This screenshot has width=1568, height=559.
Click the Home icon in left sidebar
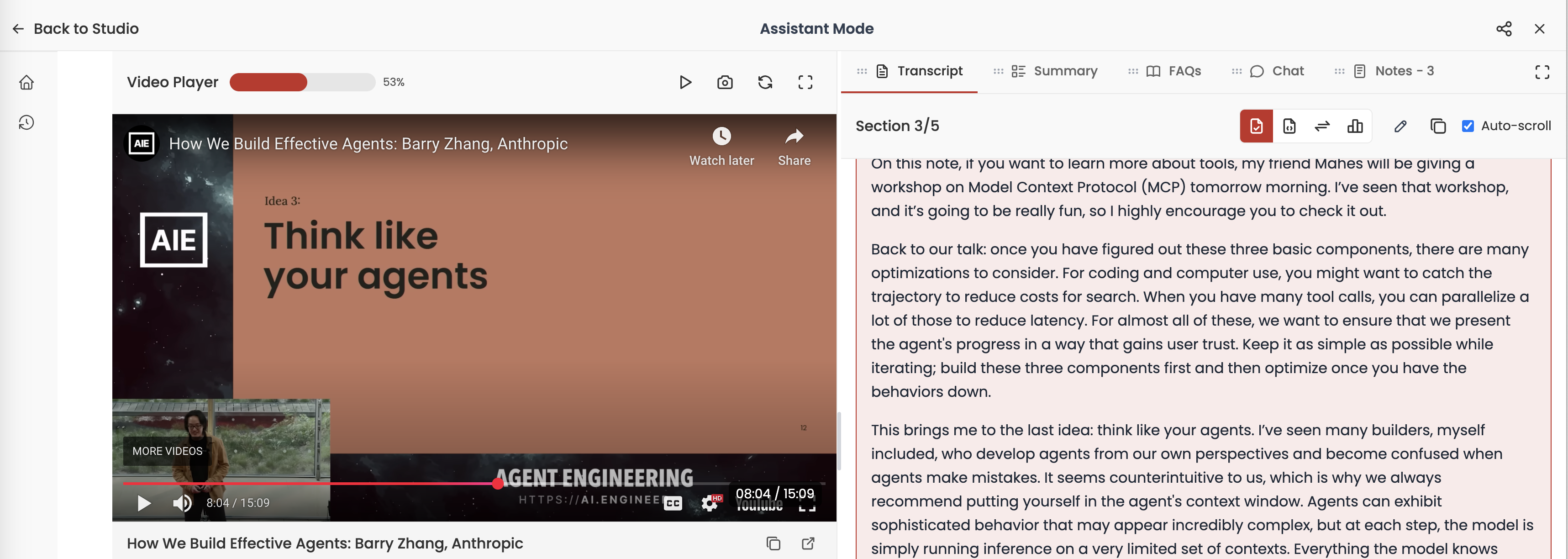(26, 82)
